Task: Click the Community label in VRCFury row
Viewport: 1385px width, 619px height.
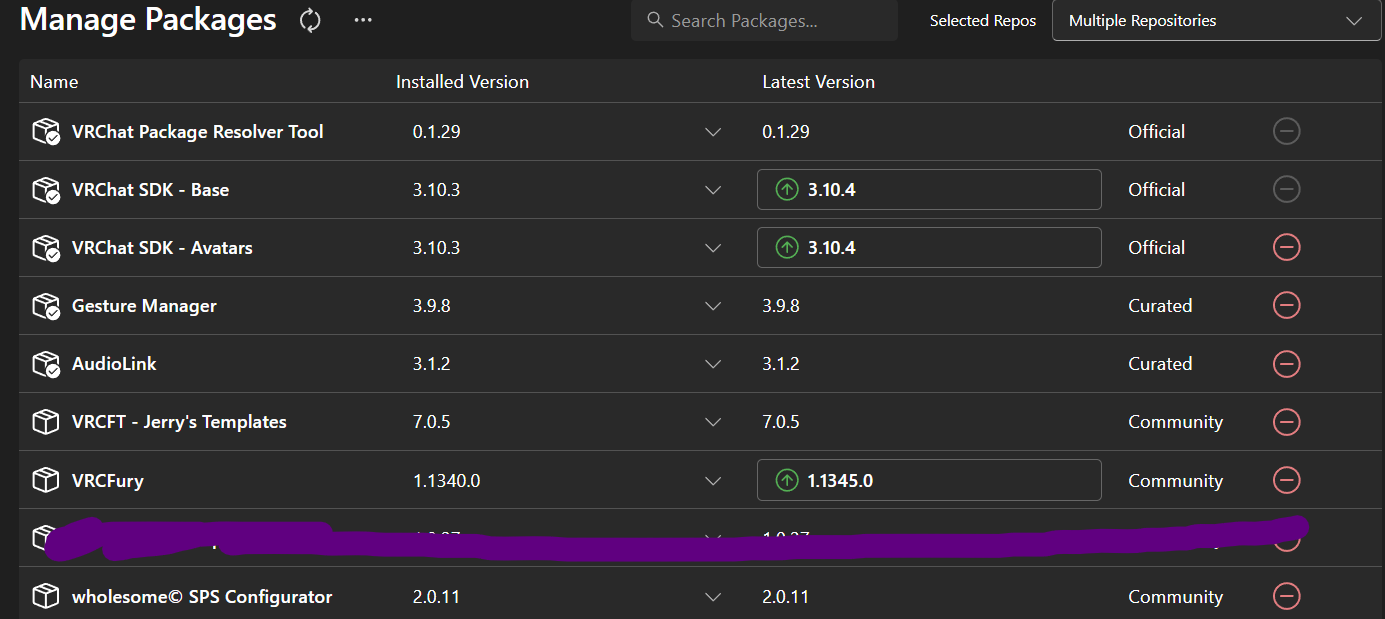Action: click(1176, 481)
